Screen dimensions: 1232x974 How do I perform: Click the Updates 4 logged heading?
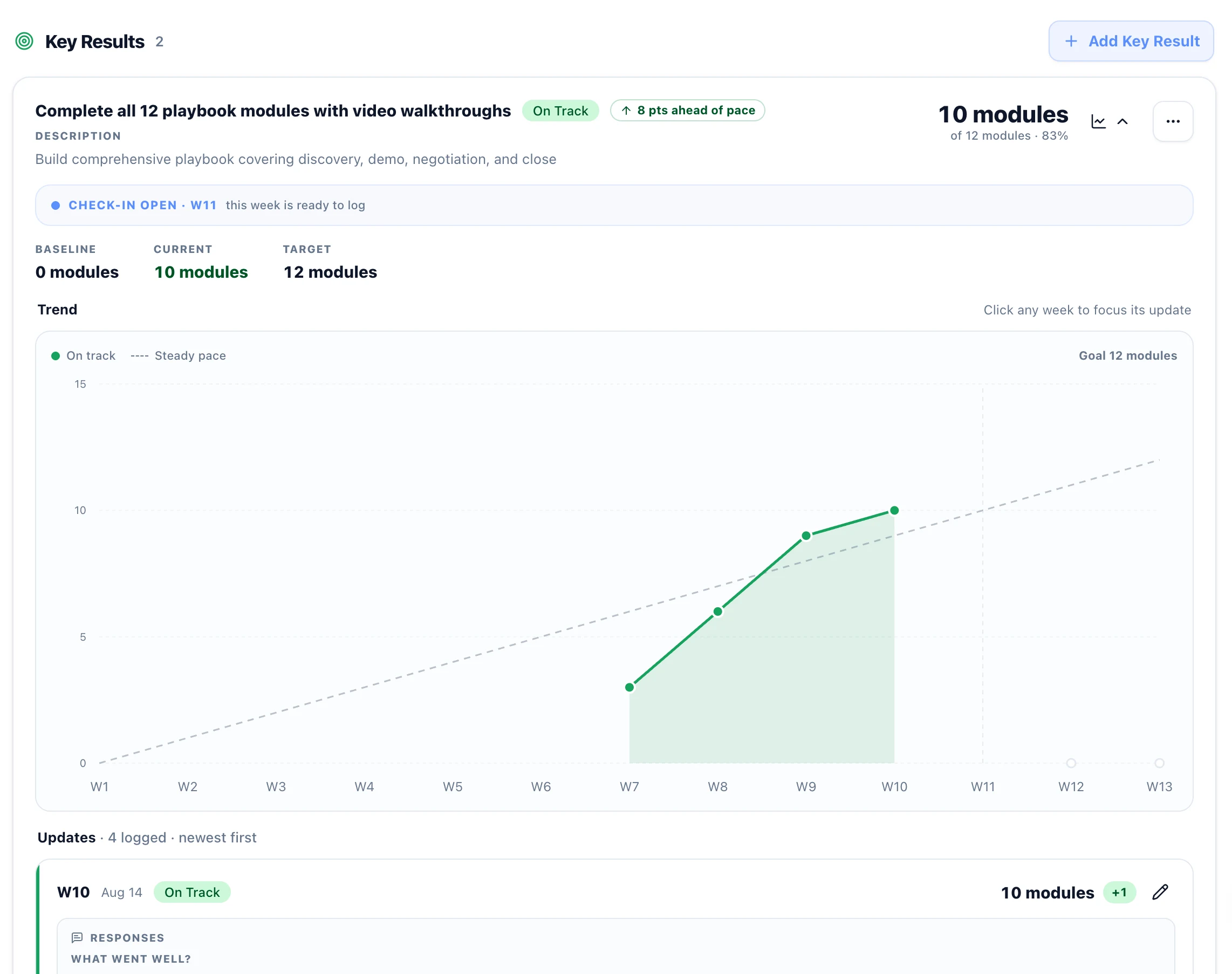coord(147,837)
